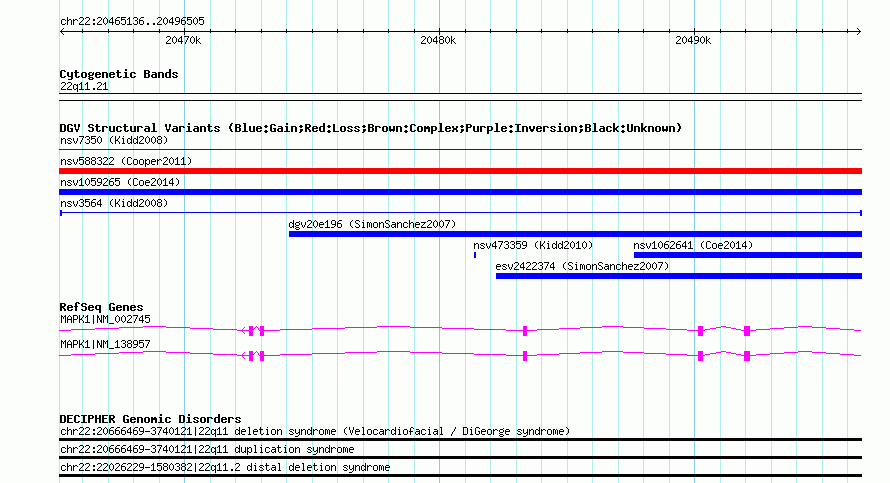The height and width of the screenshot is (483, 890).
Task: Select the Cytogenetic Bands track title
Action: [x=119, y=74]
